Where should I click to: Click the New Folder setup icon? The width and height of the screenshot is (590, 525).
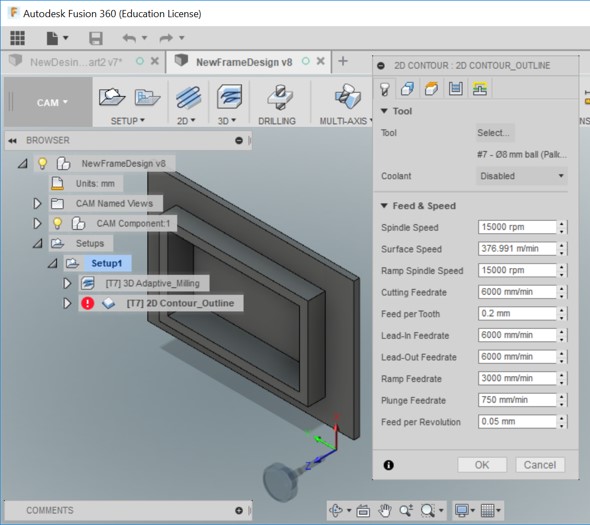tap(147, 97)
